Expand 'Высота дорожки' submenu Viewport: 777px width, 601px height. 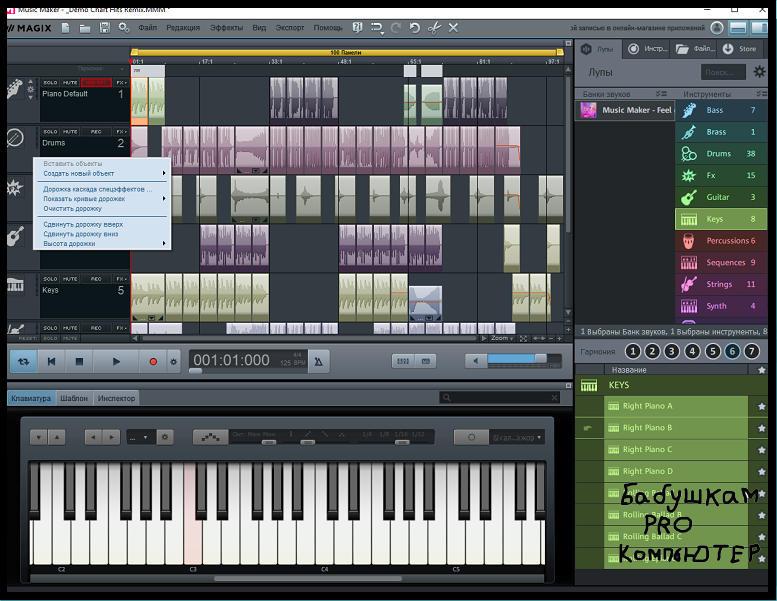[x=102, y=243]
